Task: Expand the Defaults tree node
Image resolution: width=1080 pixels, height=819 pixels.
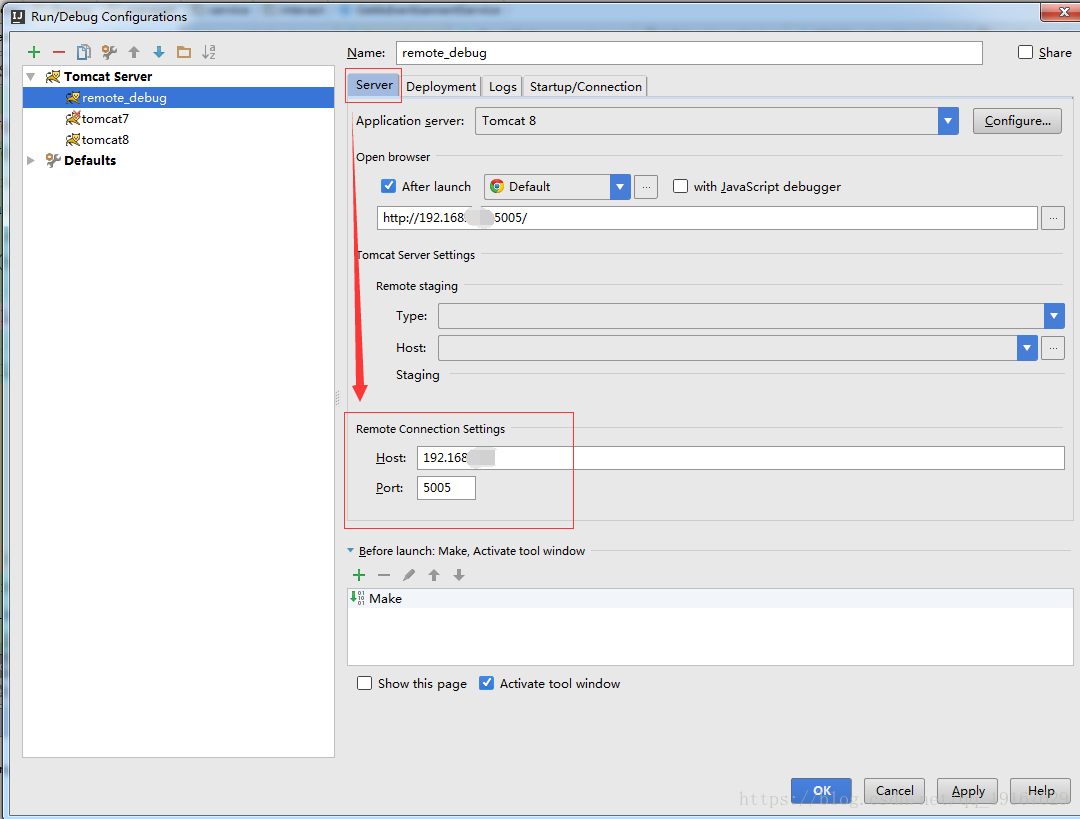Action: [30, 160]
